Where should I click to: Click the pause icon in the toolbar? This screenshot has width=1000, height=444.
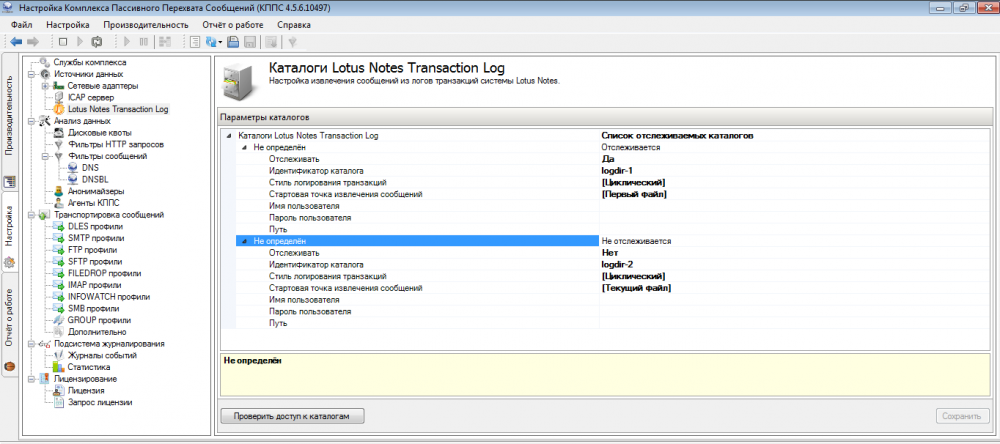point(143,41)
